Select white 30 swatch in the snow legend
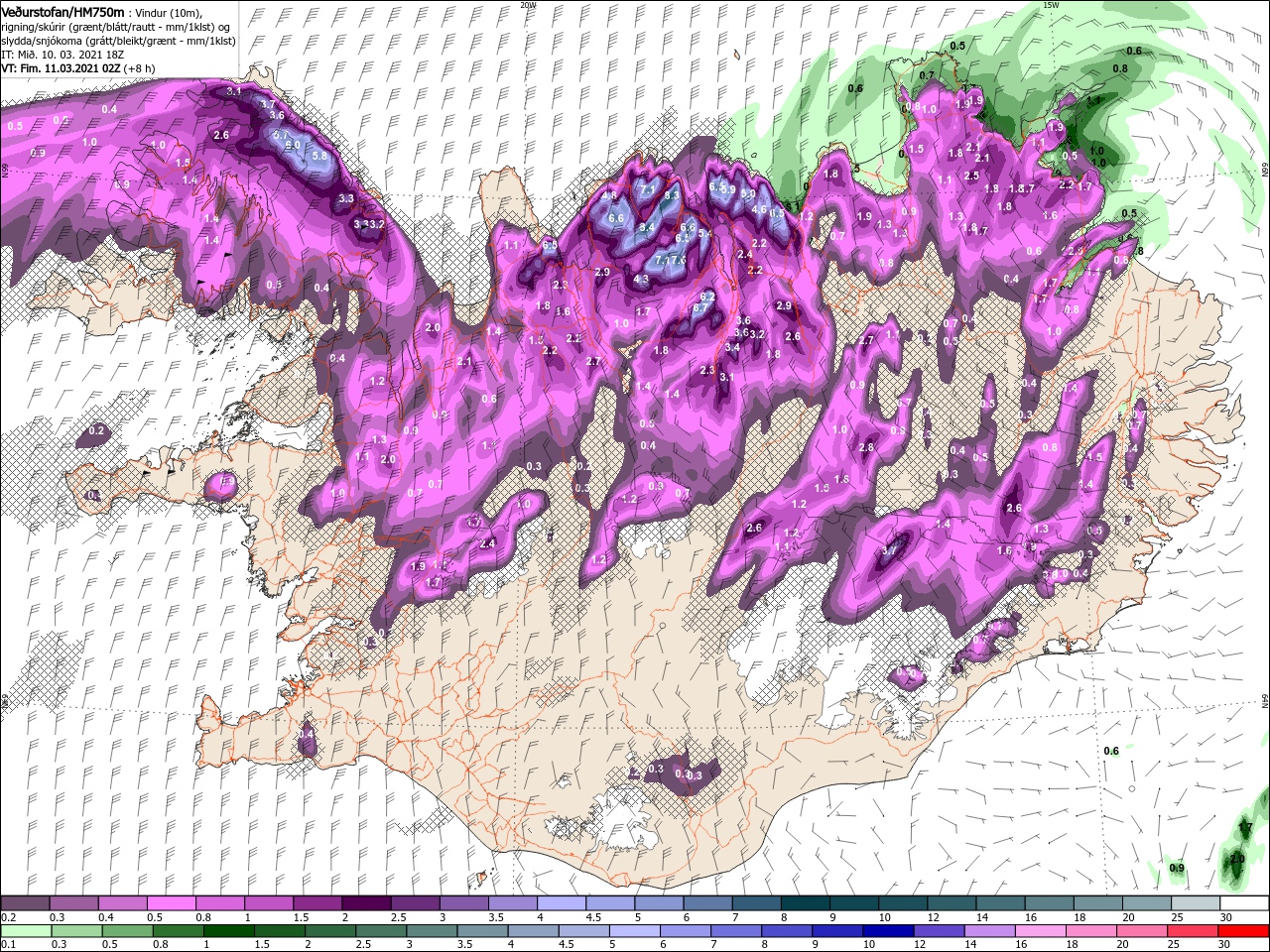1270x952 pixels. tap(1244, 904)
